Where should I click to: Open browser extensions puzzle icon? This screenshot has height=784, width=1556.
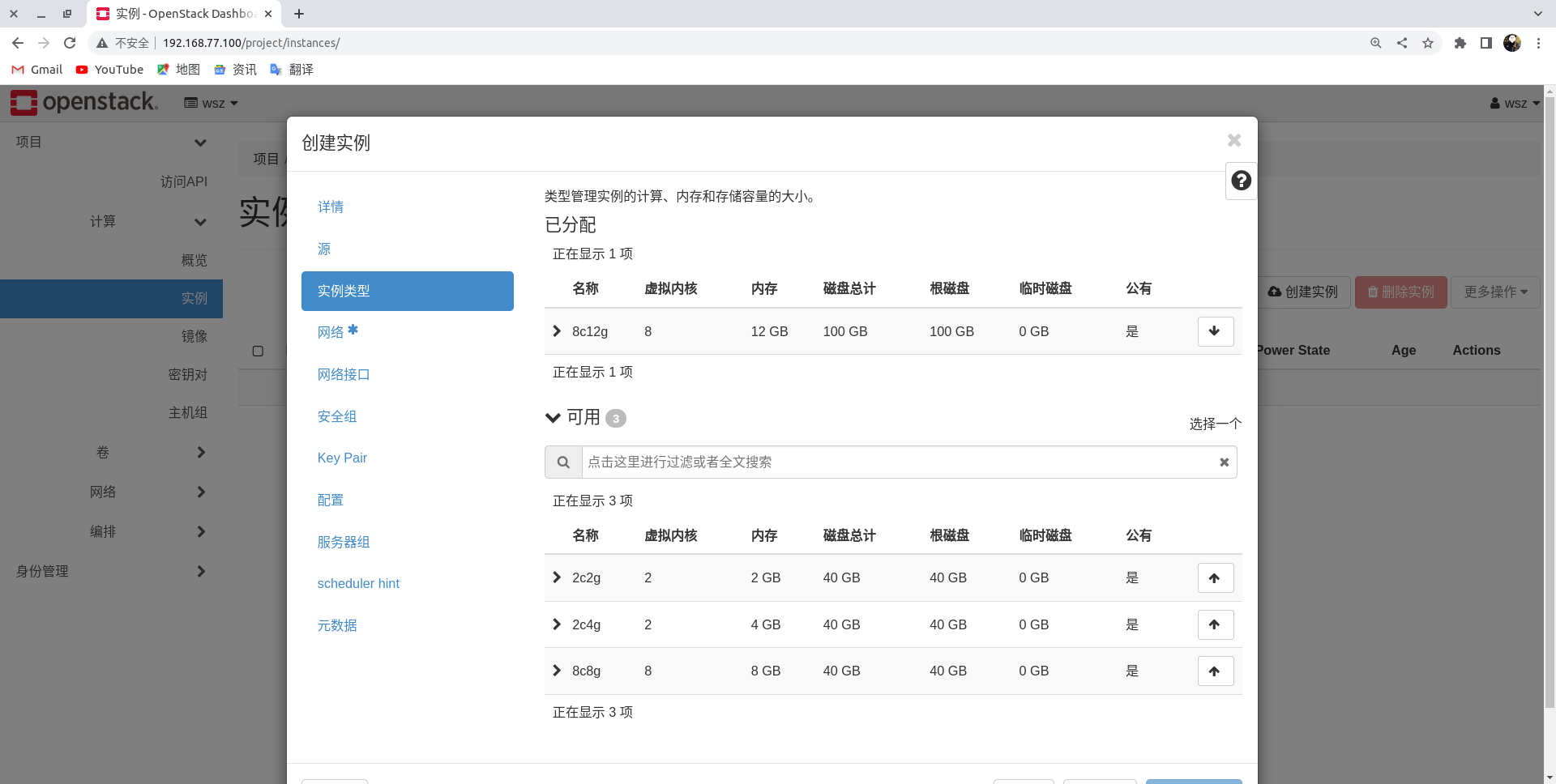pos(1460,43)
